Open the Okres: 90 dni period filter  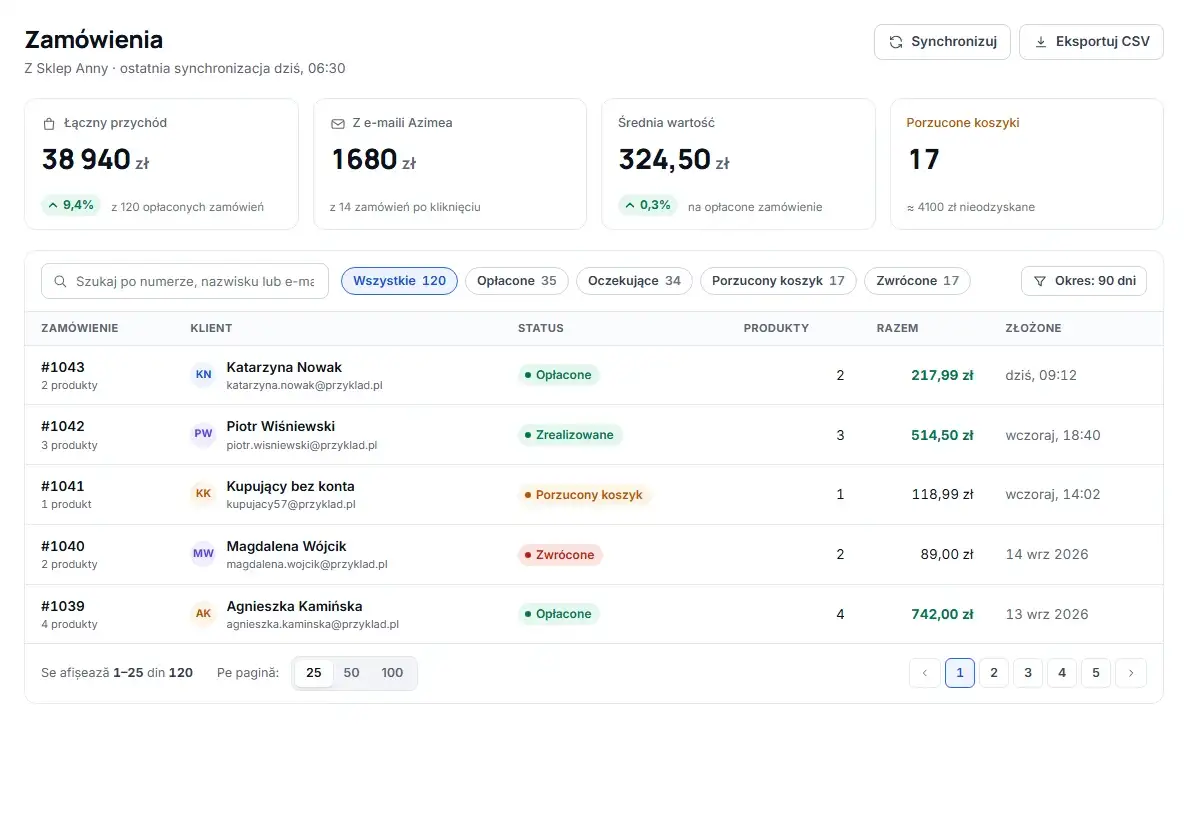tap(1083, 281)
